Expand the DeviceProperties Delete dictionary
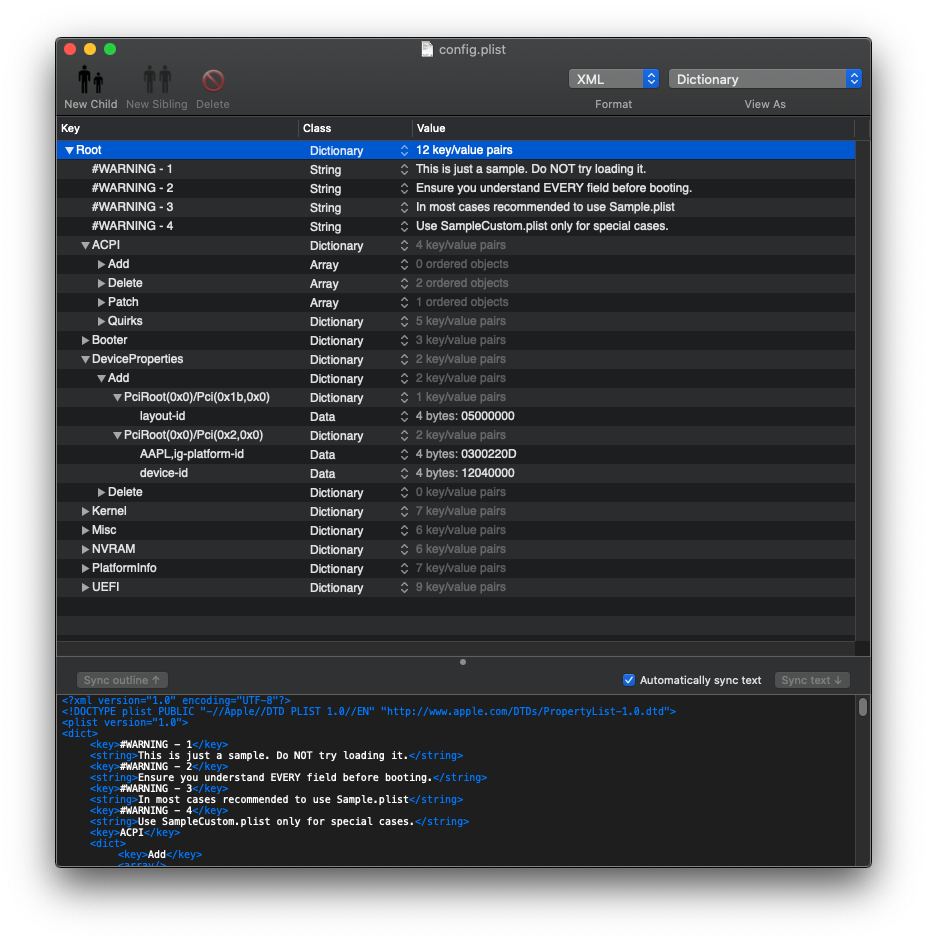Viewport: 927px width, 941px height. tap(101, 493)
